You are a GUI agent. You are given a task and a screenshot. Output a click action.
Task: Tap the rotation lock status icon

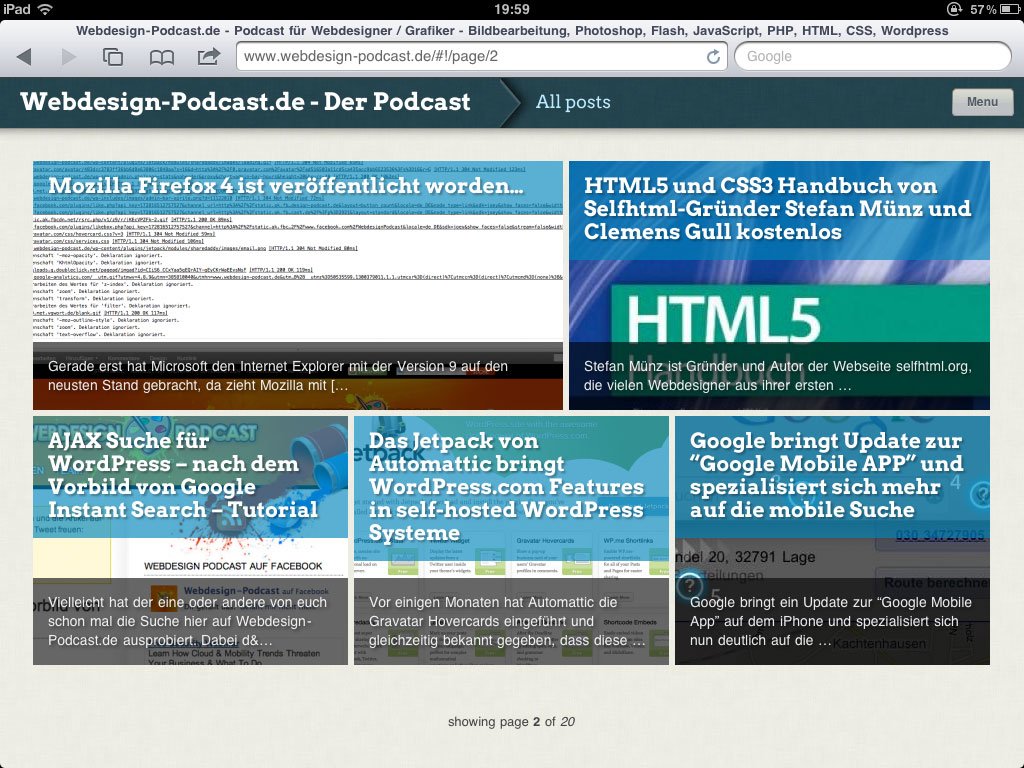click(x=954, y=9)
